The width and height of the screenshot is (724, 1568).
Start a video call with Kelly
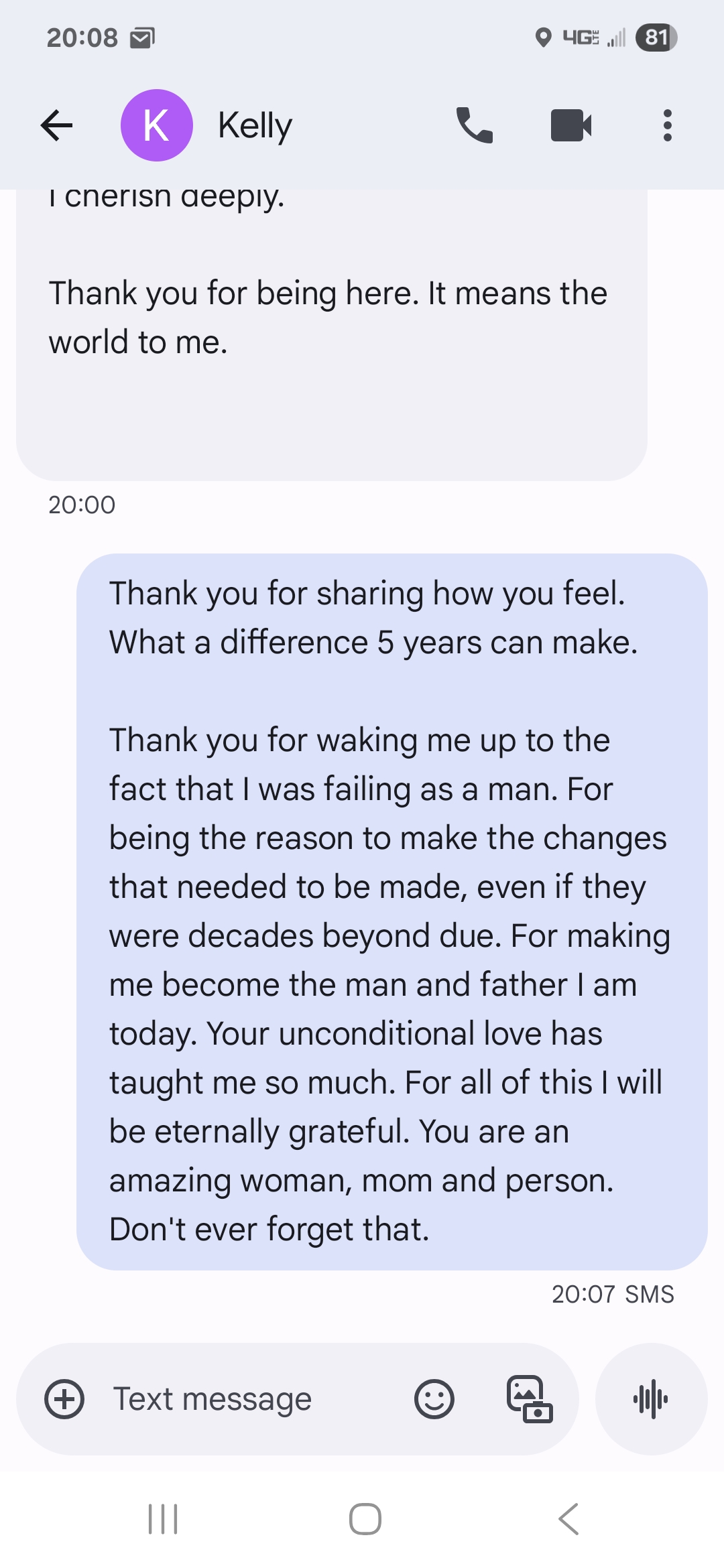pos(570,125)
